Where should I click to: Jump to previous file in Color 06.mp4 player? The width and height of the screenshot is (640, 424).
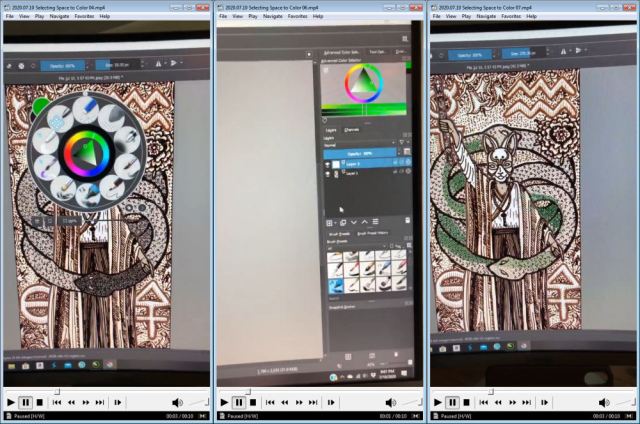[x=272, y=402]
